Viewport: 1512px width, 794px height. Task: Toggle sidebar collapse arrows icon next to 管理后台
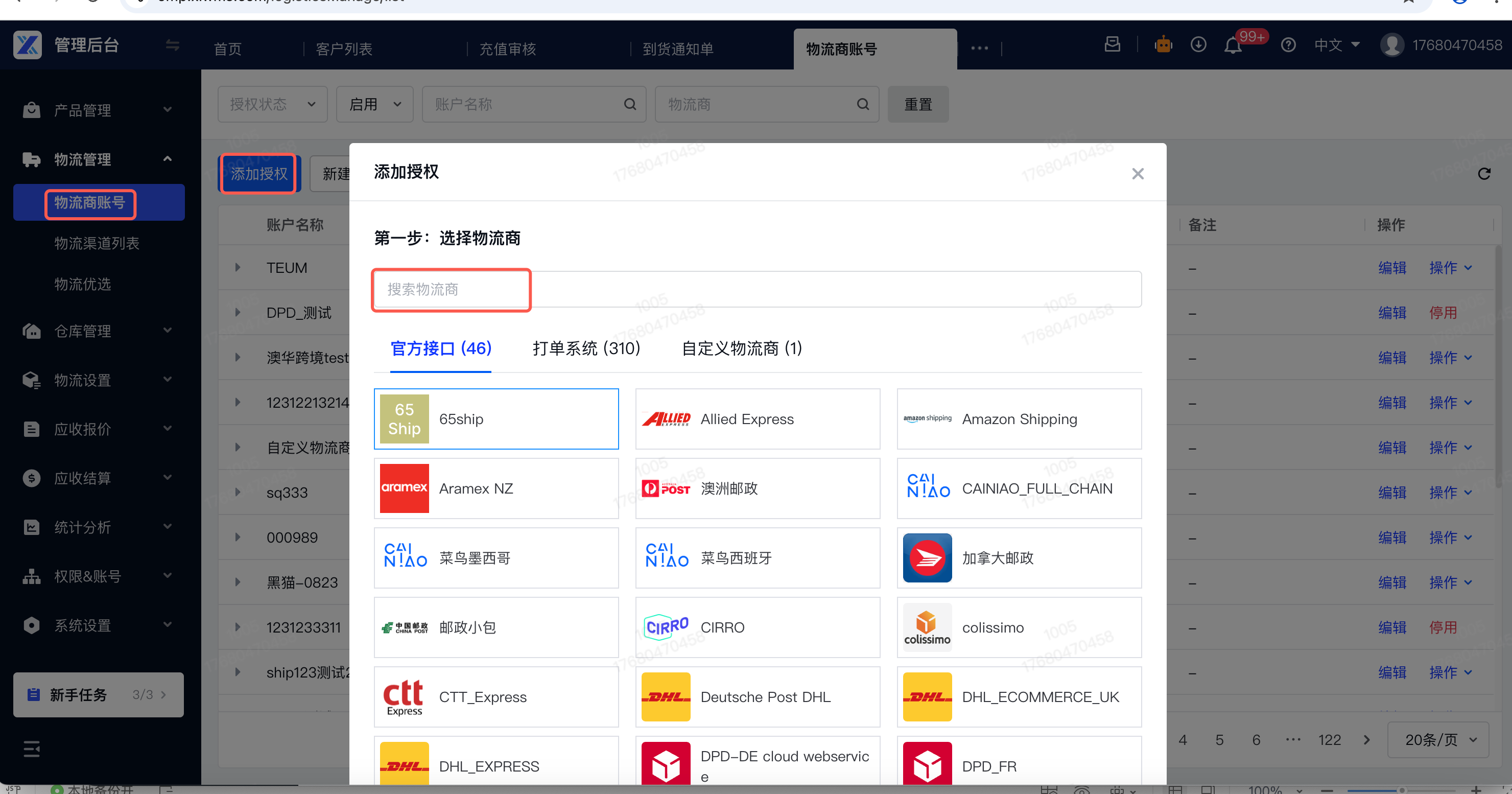pyautogui.click(x=172, y=45)
